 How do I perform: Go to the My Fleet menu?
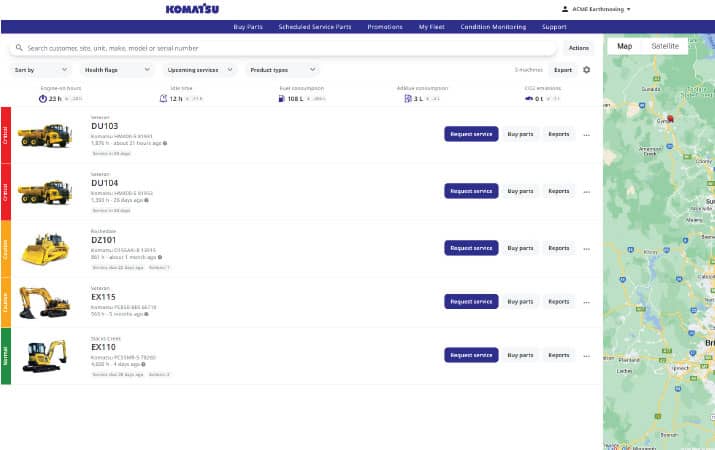click(x=432, y=27)
